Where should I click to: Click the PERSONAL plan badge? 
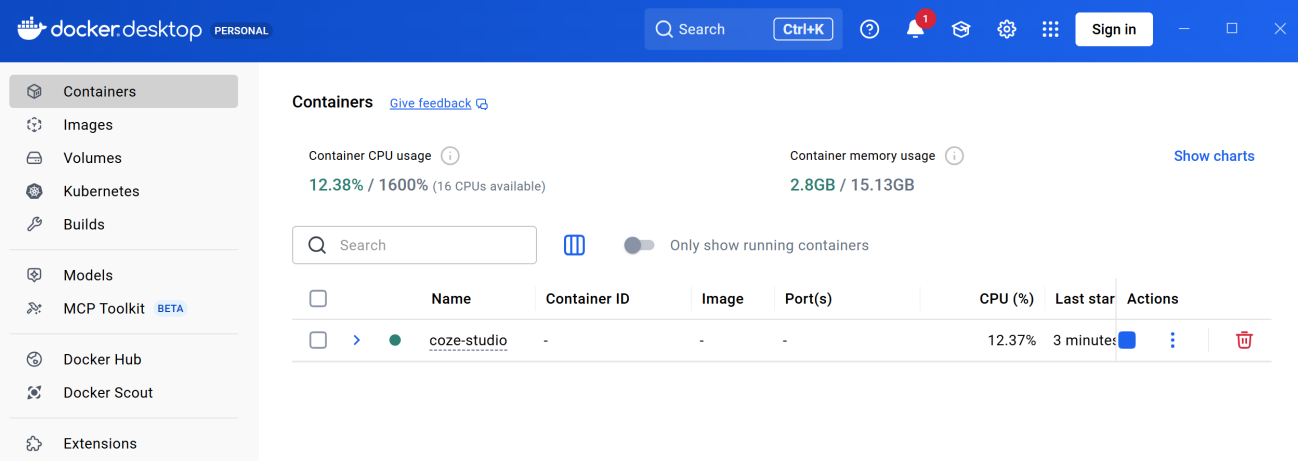pos(242,30)
